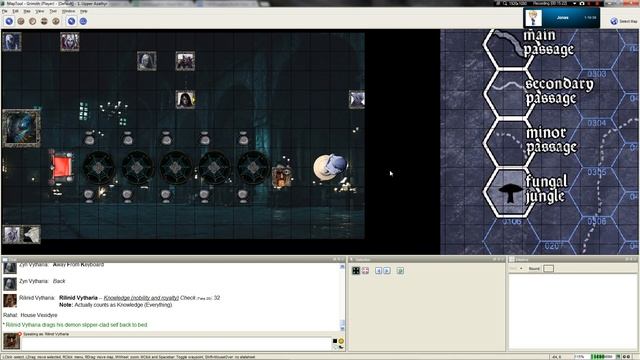Open the View menu

[40, 11]
